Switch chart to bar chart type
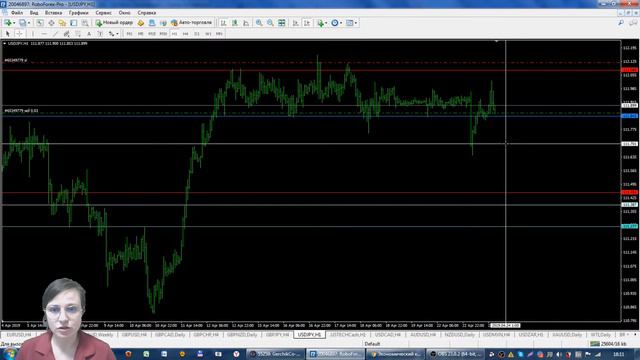The width and height of the screenshot is (640, 360). [x=224, y=23]
